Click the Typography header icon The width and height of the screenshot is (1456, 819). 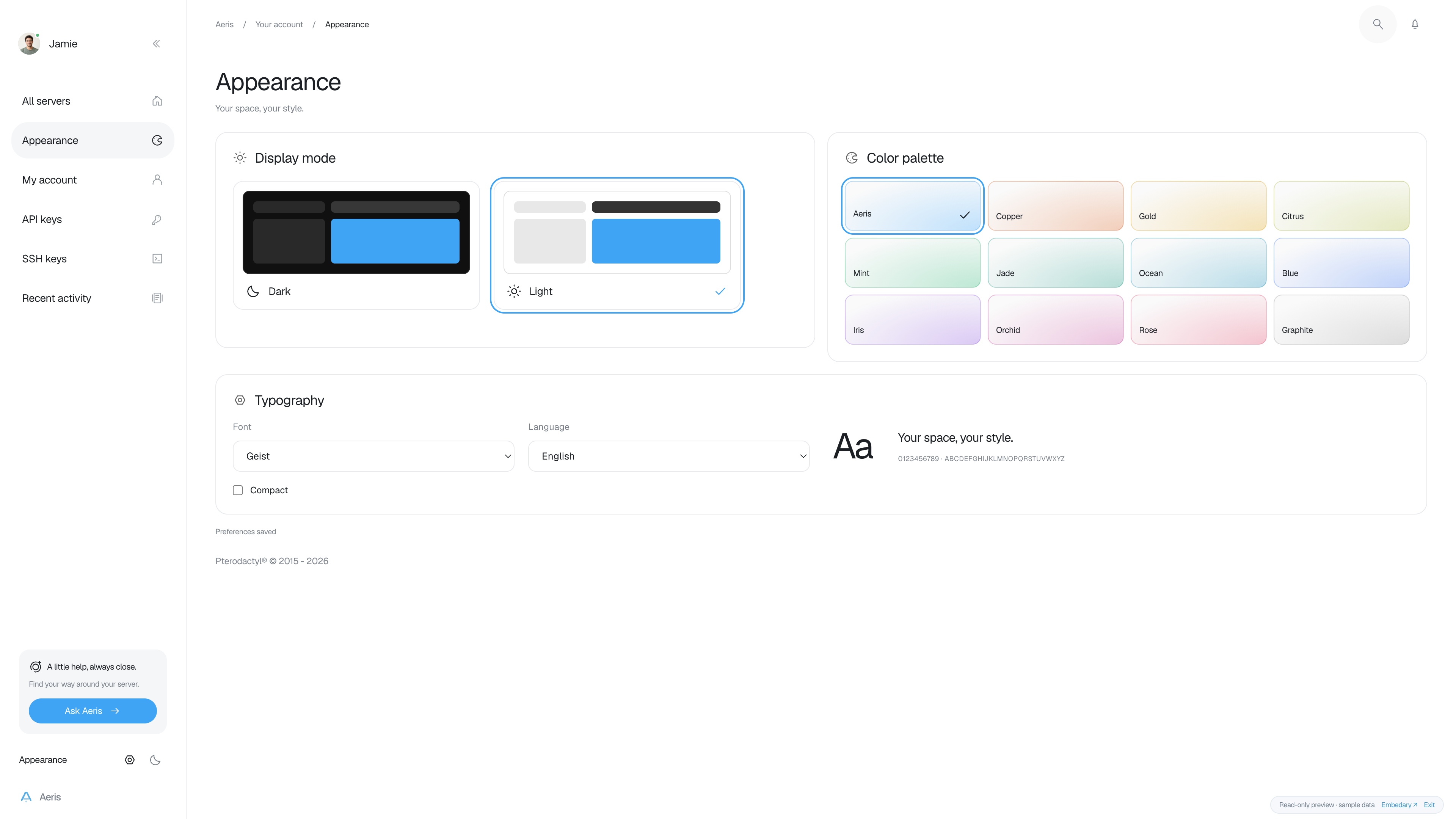(x=240, y=400)
